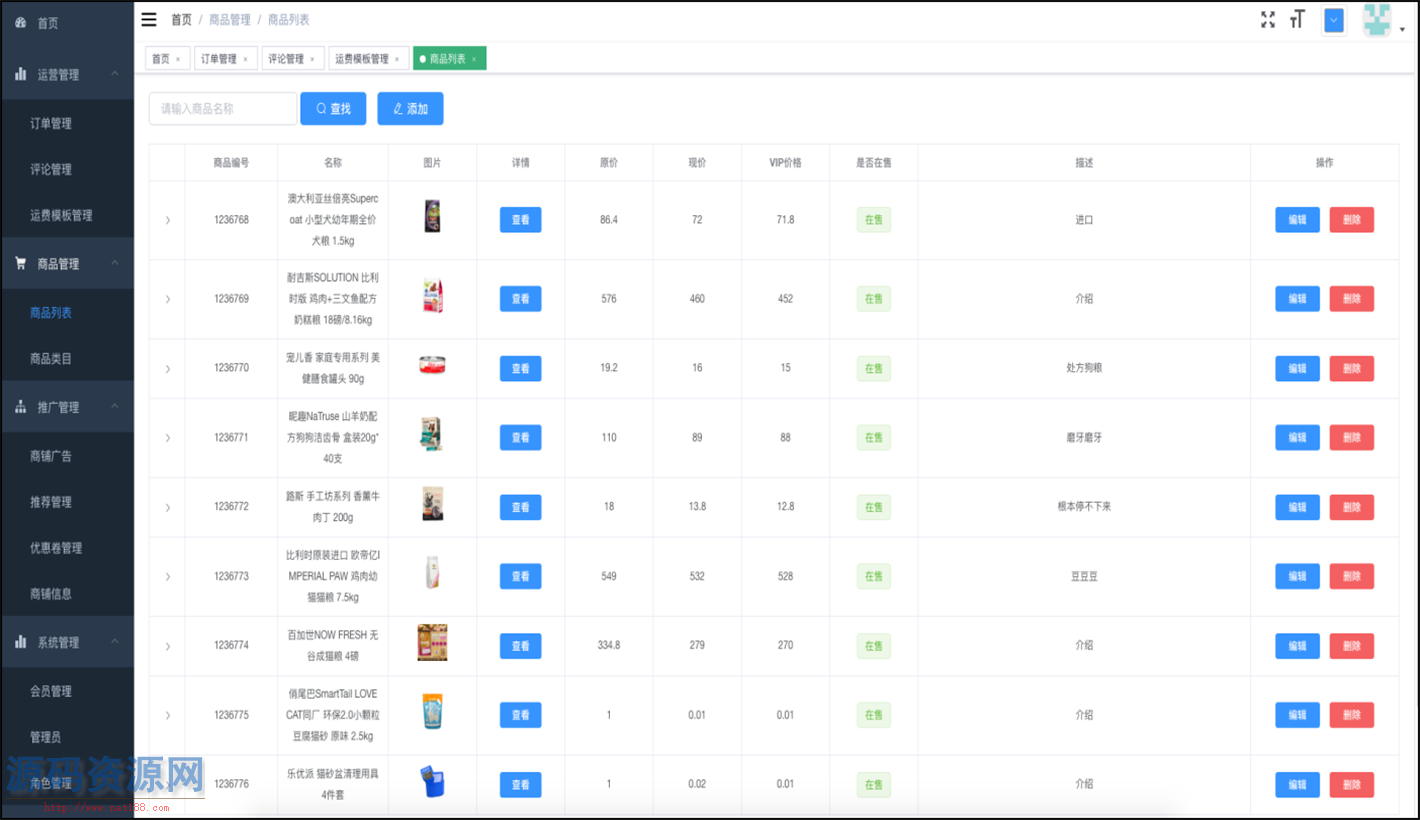Delete product 1236769 with 删除 button
Image resolution: width=1420 pixels, height=820 pixels.
click(x=1351, y=299)
